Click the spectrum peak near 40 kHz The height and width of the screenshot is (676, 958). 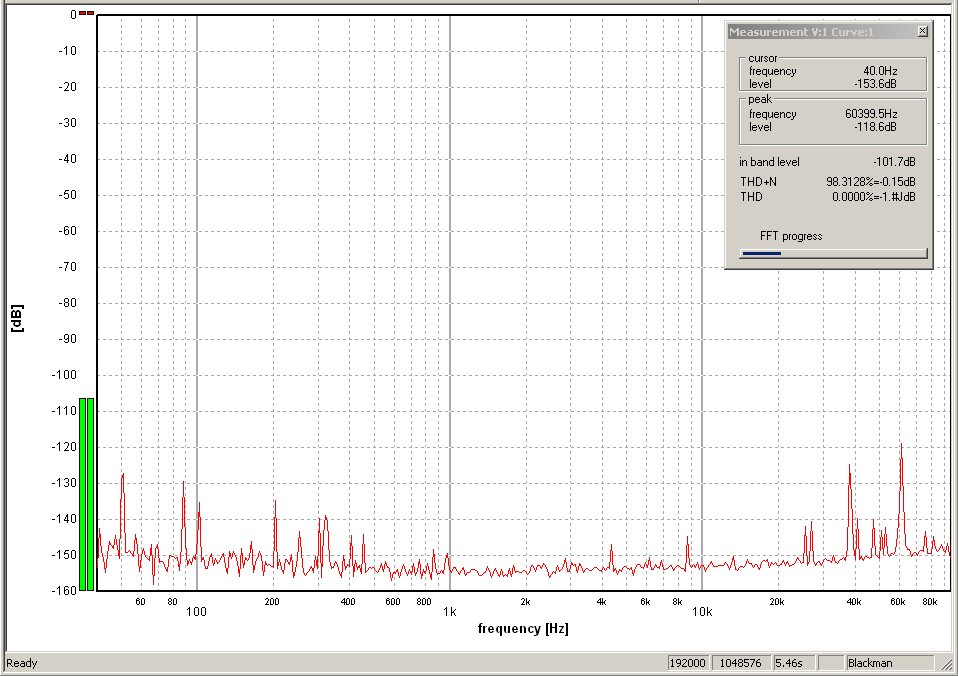(850, 466)
